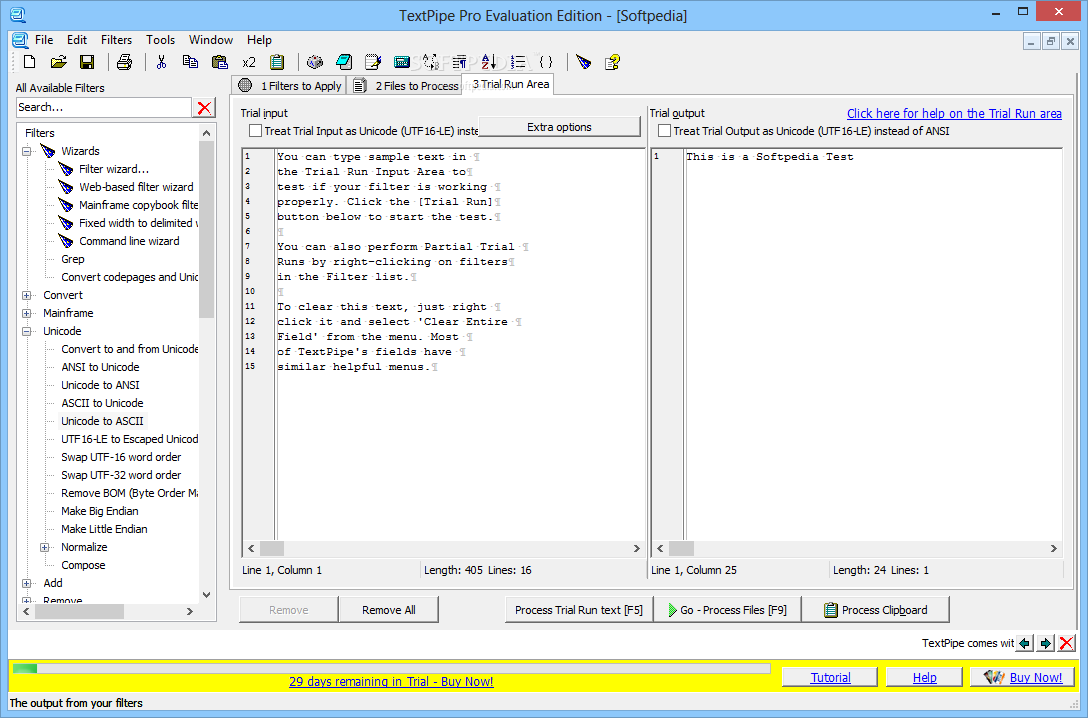Click the Process Clipboard button

[x=876, y=610]
